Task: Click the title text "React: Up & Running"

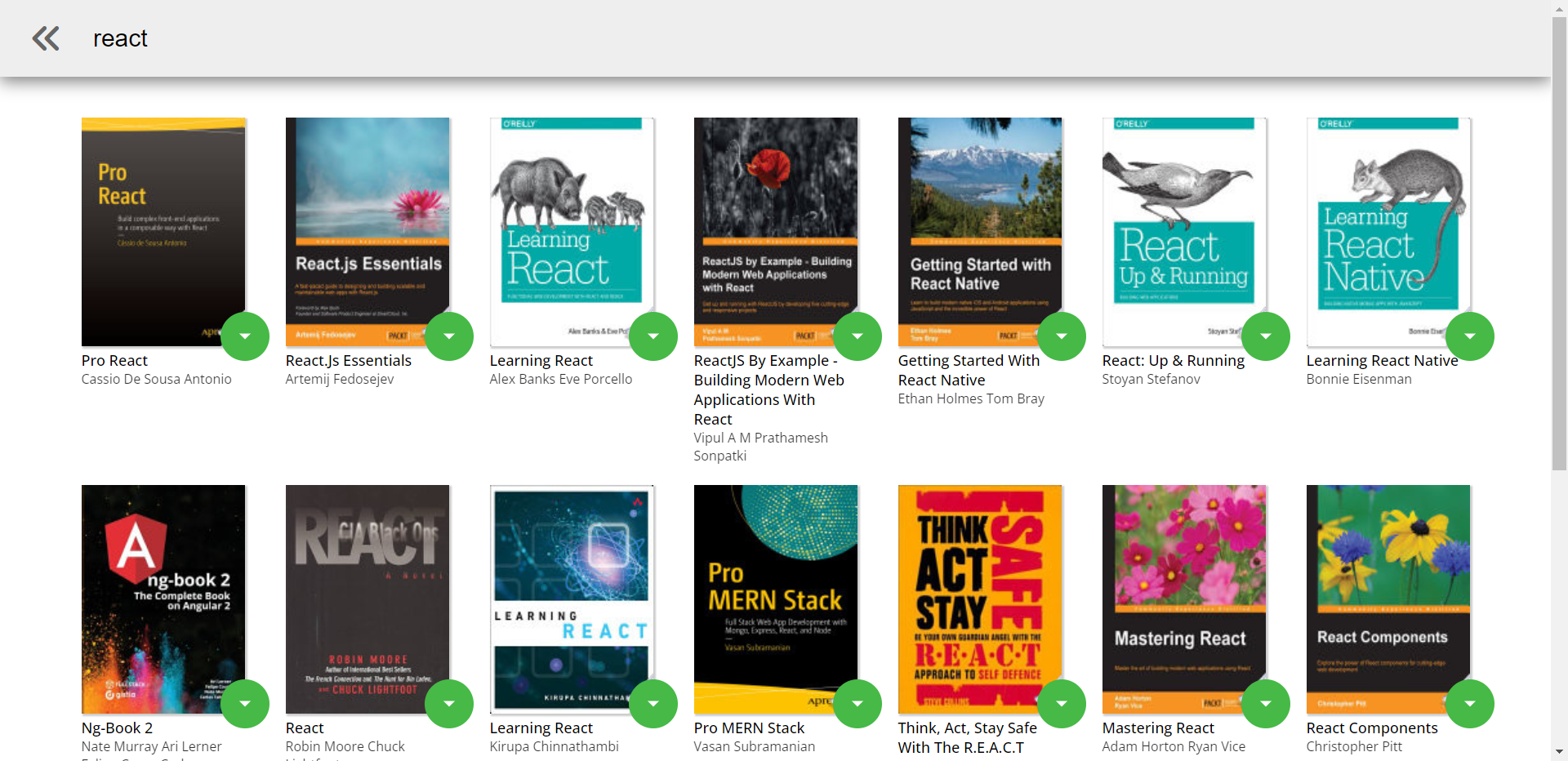Action: [x=1174, y=360]
